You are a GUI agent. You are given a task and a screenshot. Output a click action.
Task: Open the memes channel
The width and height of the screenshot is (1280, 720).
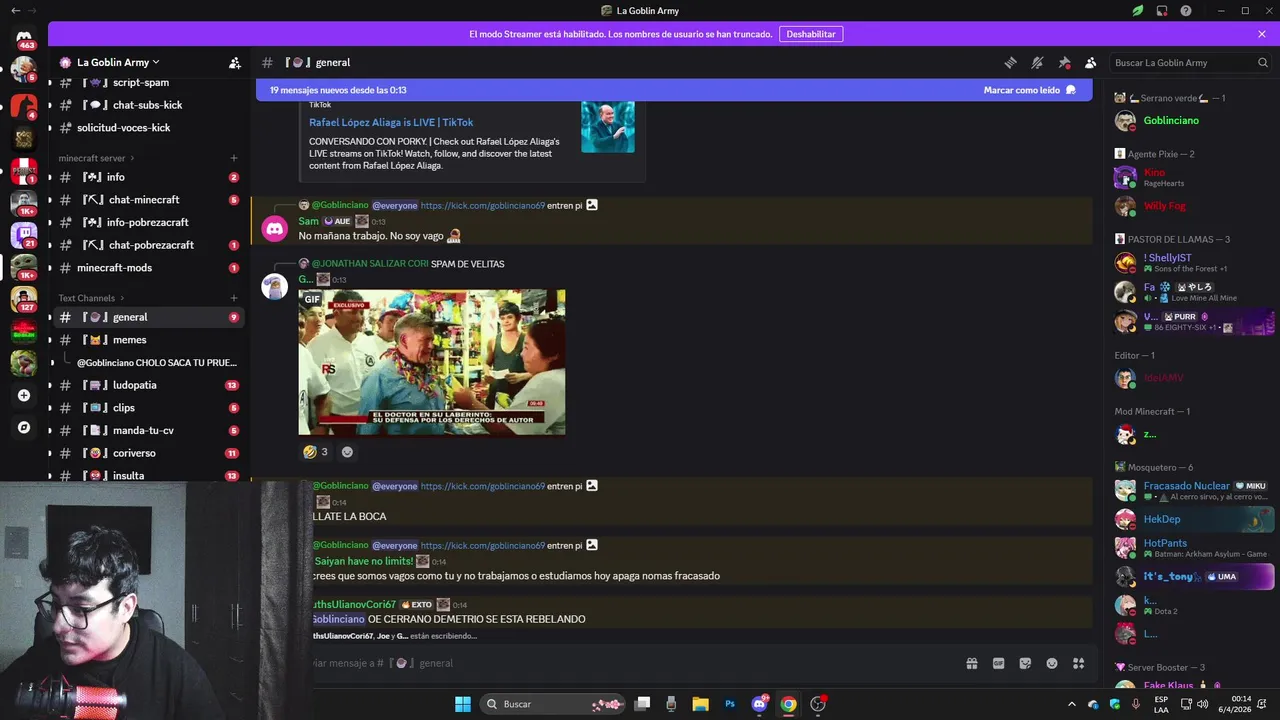147,340
